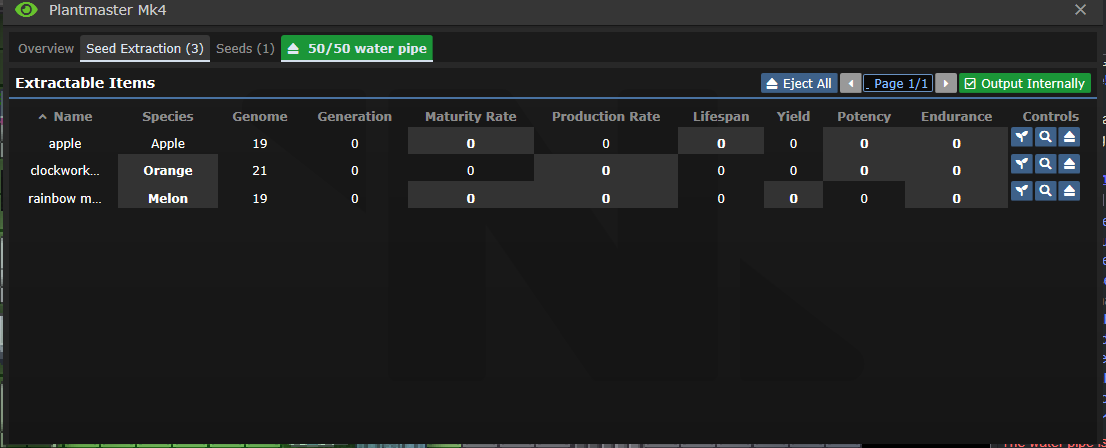Click the 'rainbow m...' name cell
1106x448 pixels.
(x=65, y=198)
